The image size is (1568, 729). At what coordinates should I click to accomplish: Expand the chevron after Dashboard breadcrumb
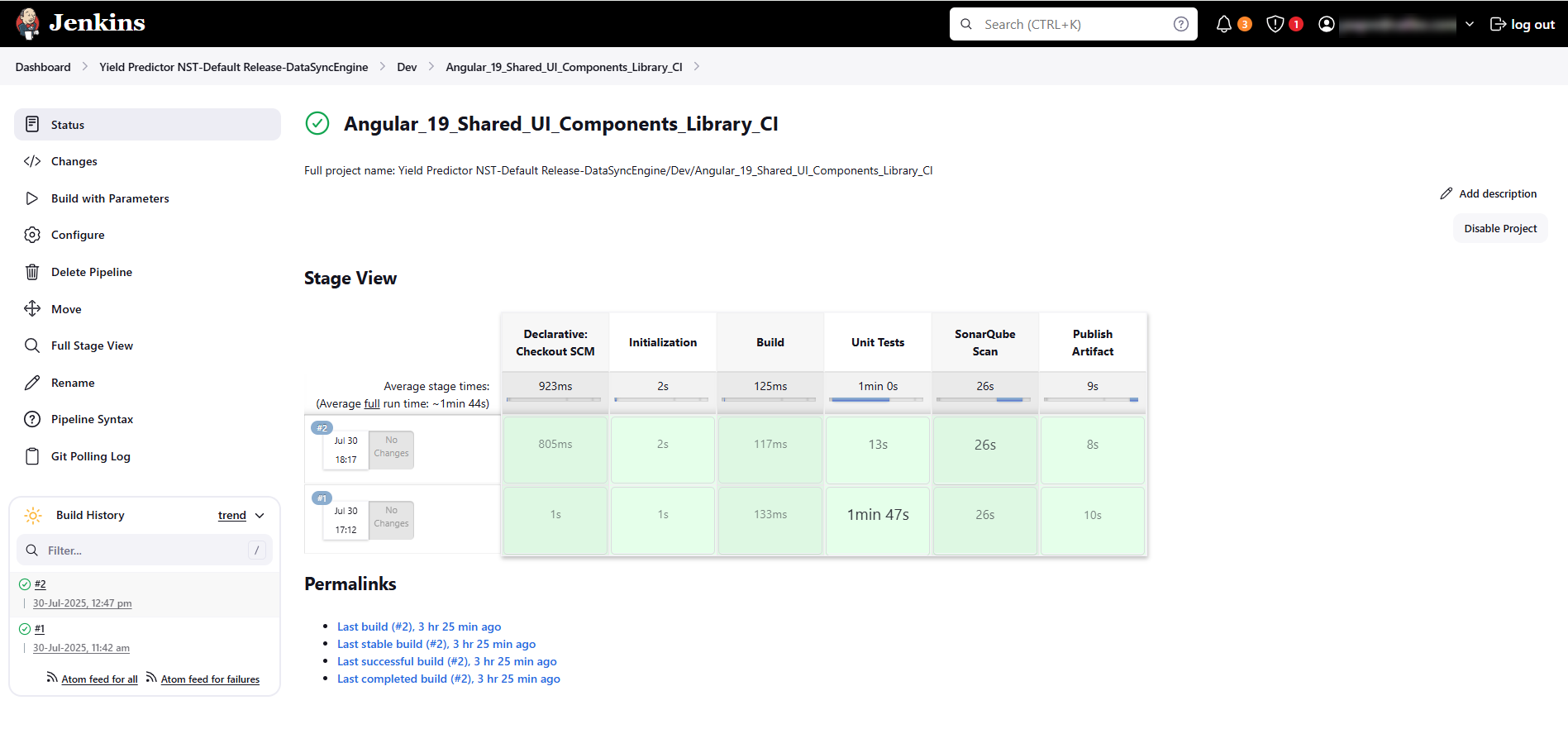tap(85, 67)
